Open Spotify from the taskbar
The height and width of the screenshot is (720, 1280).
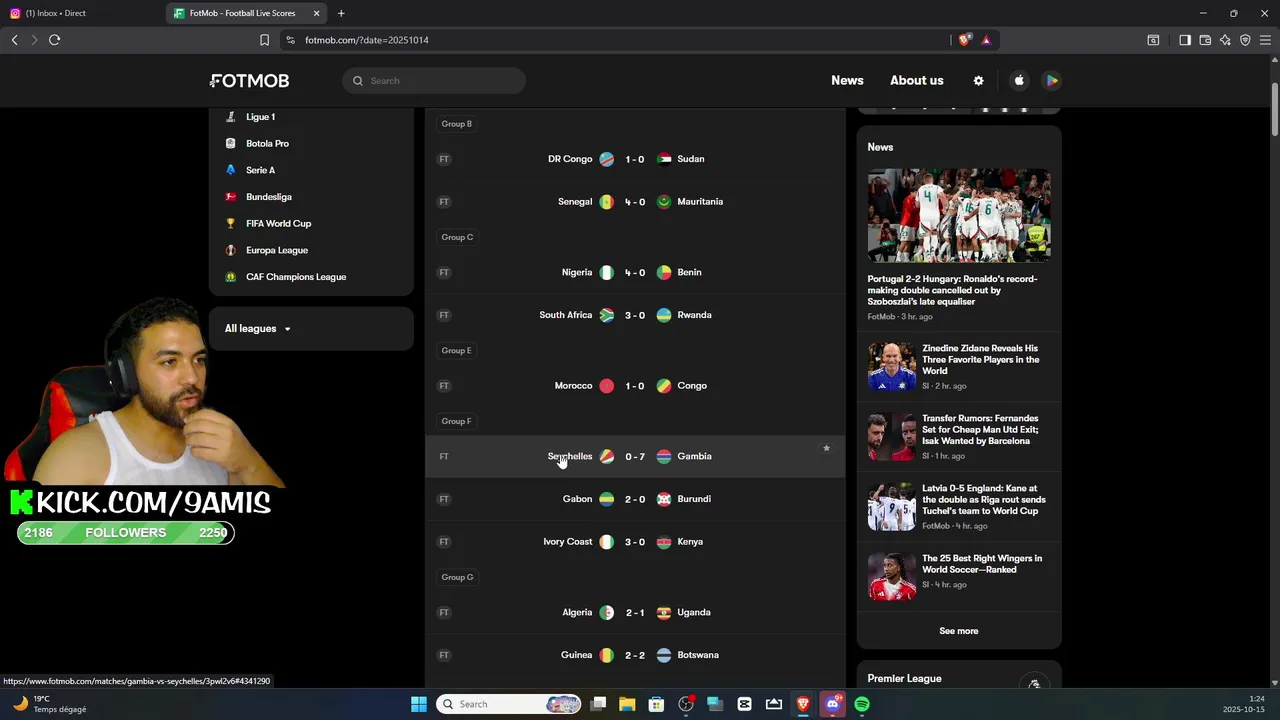tap(862, 704)
